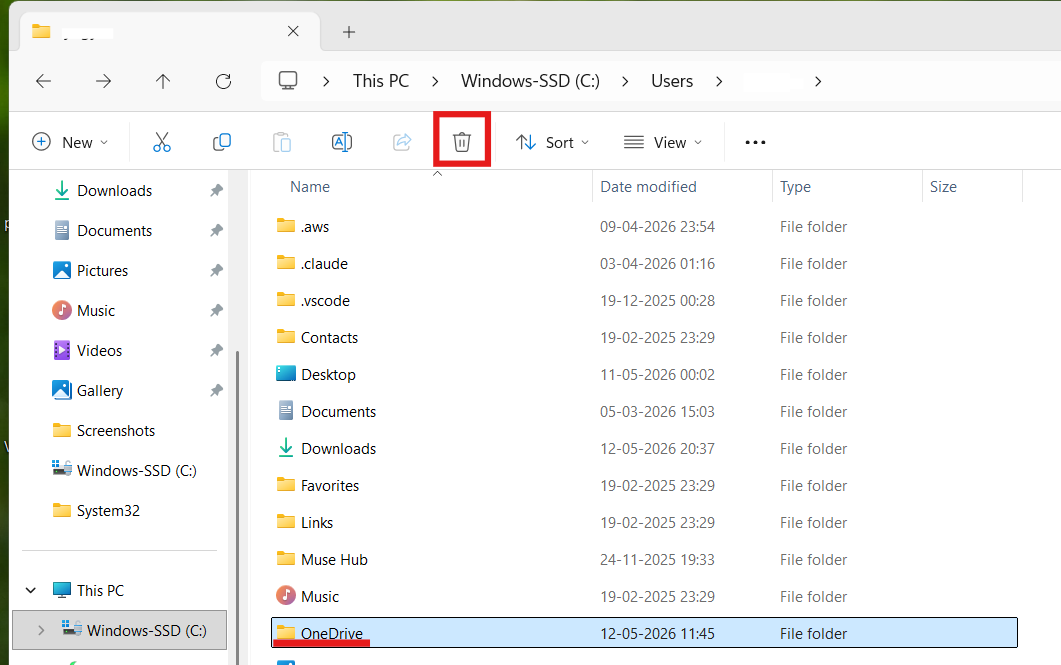This screenshot has width=1061, height=665.
Task: Select the .vscode folder row
Action: (644, 300)
